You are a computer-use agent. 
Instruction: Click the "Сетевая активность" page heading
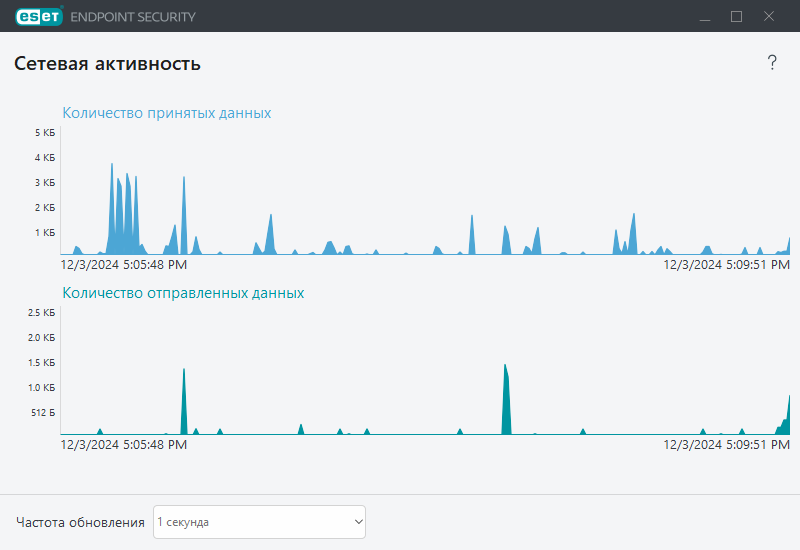[107, 64]
